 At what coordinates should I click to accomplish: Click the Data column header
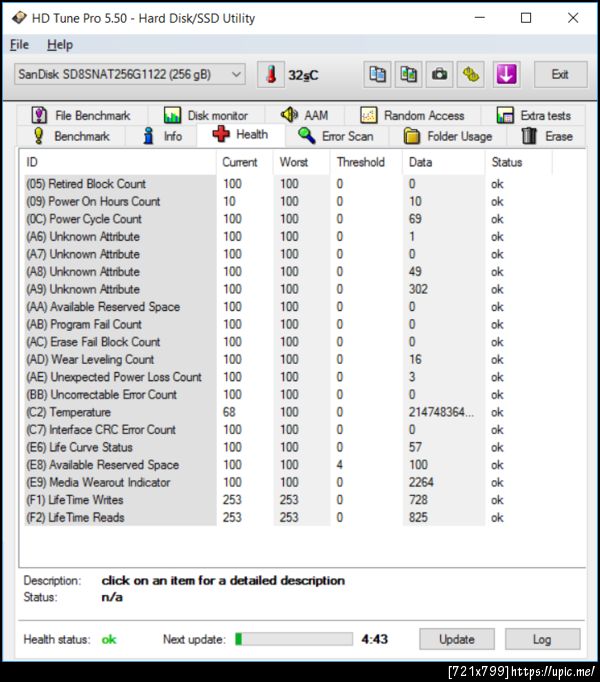point(443,162)
